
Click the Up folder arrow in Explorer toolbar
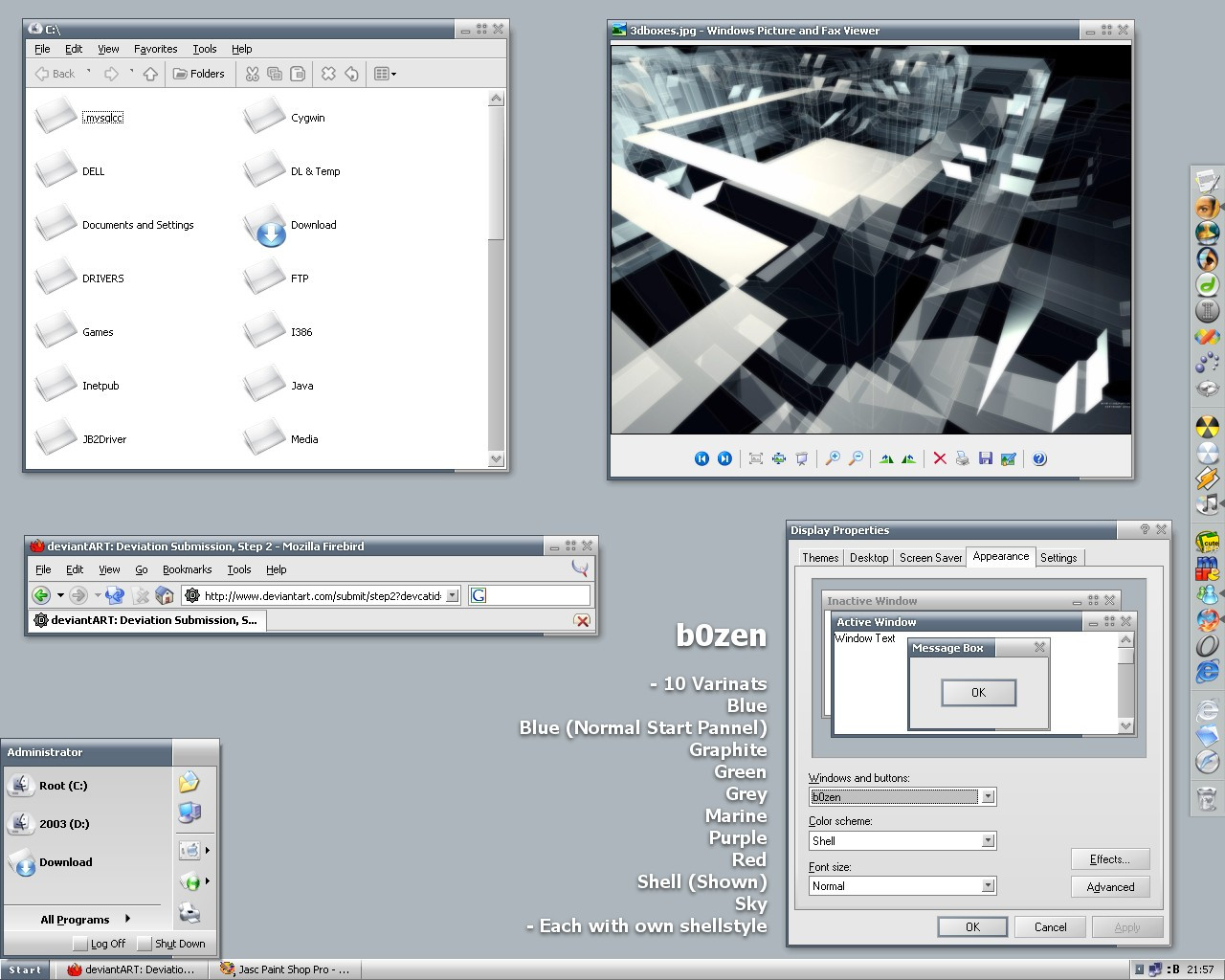click(x=150, y=74)
